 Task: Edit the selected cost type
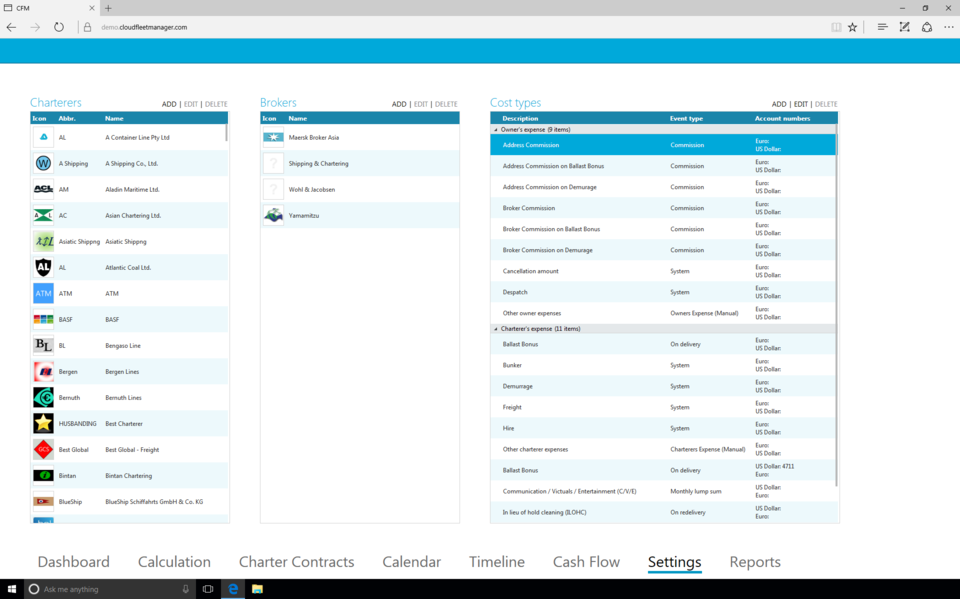click(x=800, y=104)
